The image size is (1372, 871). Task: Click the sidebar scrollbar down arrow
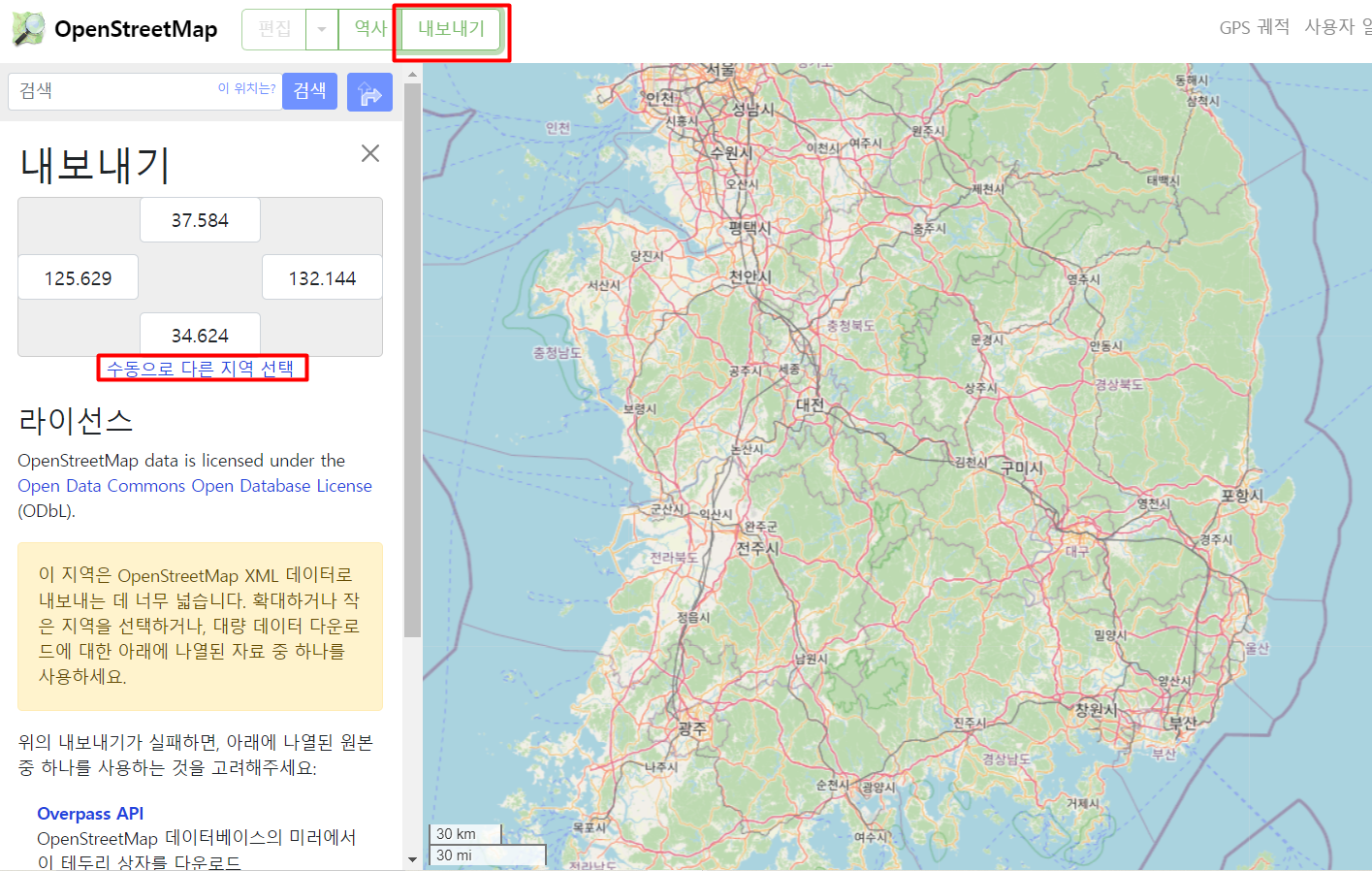(x=412, y=859)
